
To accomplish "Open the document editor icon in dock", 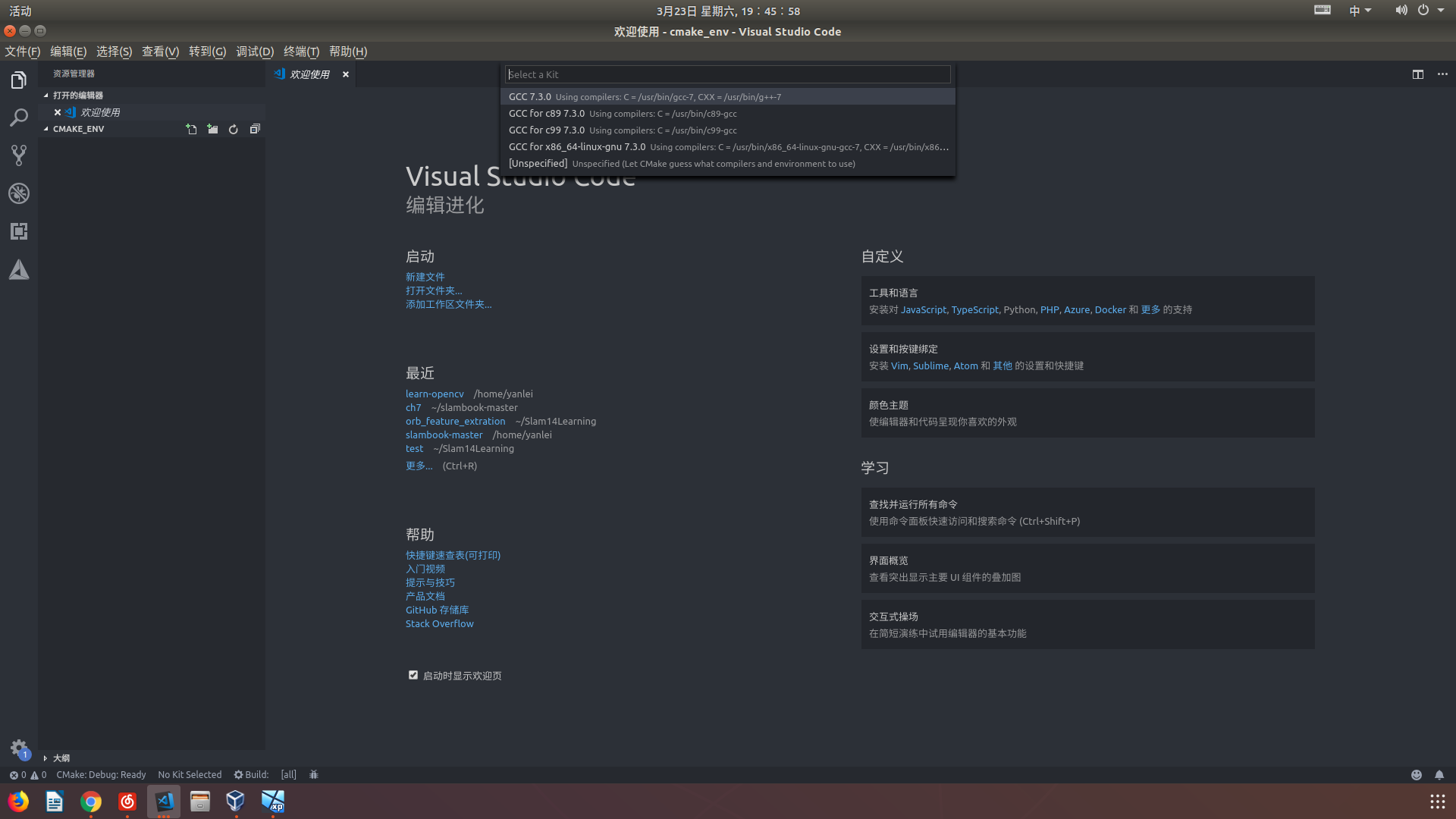I will [x=55, y=802].
